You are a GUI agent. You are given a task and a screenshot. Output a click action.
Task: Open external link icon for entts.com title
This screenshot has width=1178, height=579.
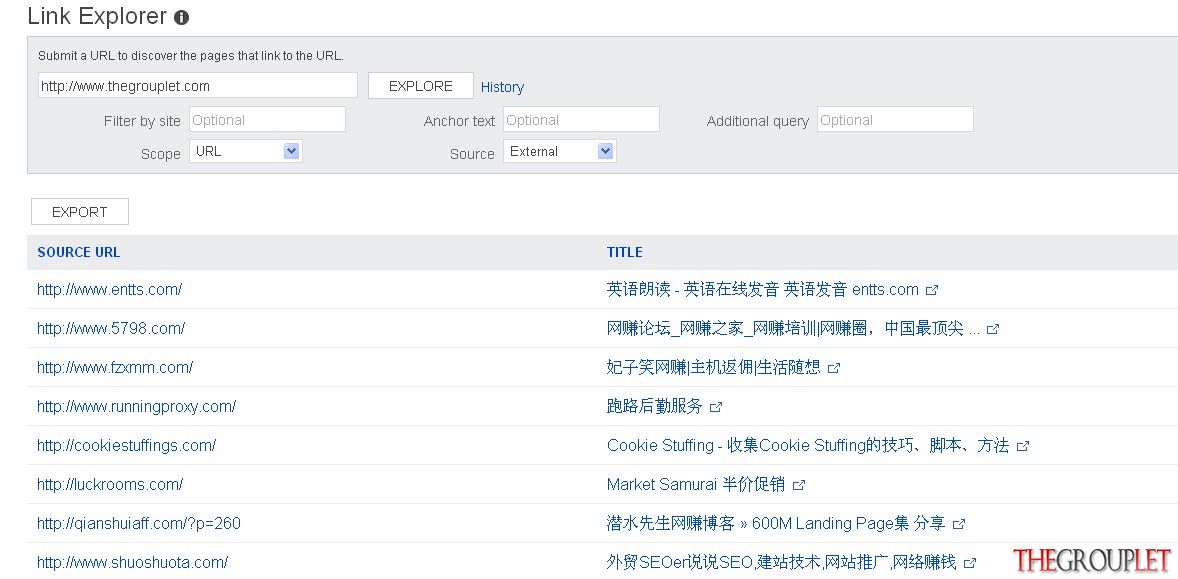[932, 290]
